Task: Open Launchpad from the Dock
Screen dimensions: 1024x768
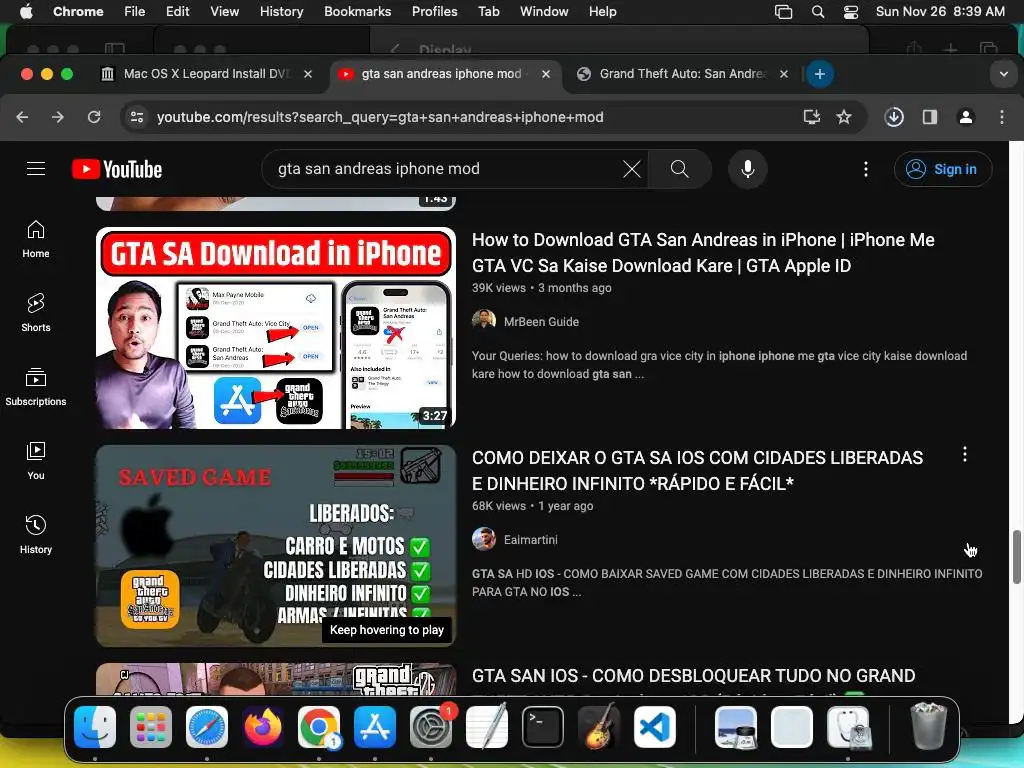Action: 151,727
